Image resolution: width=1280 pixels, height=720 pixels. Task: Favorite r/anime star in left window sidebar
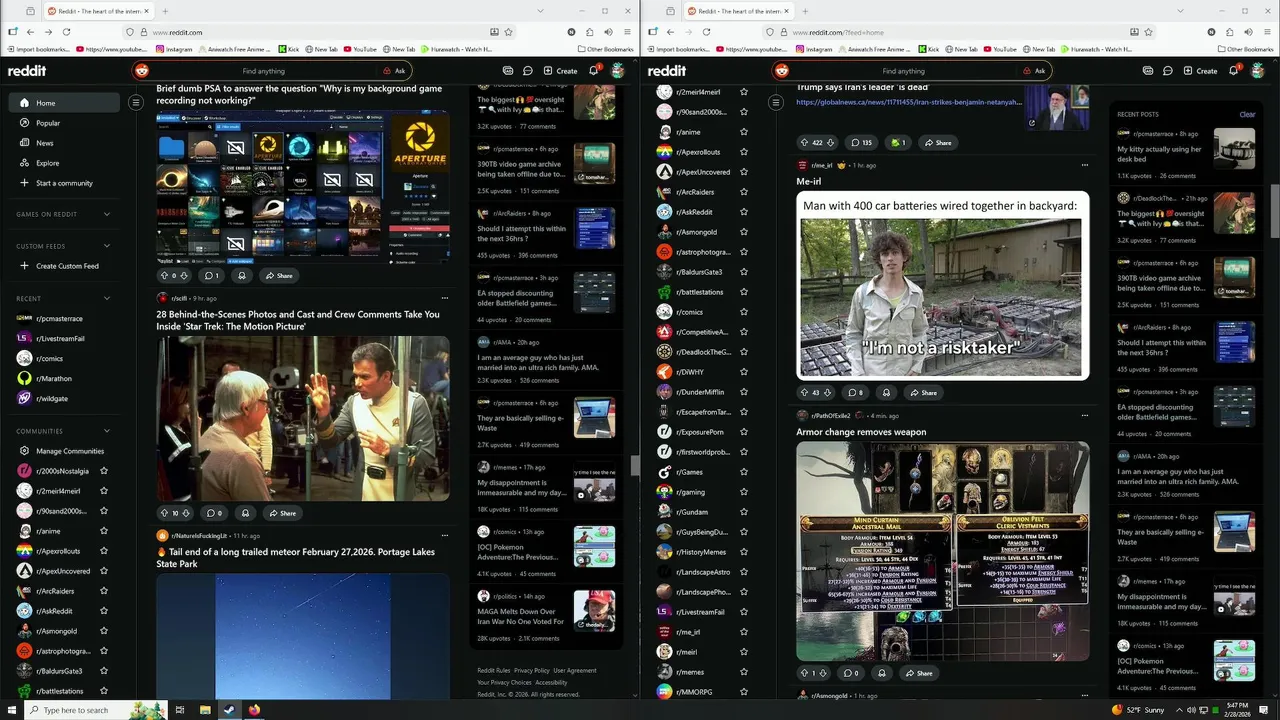click(104, 531)
